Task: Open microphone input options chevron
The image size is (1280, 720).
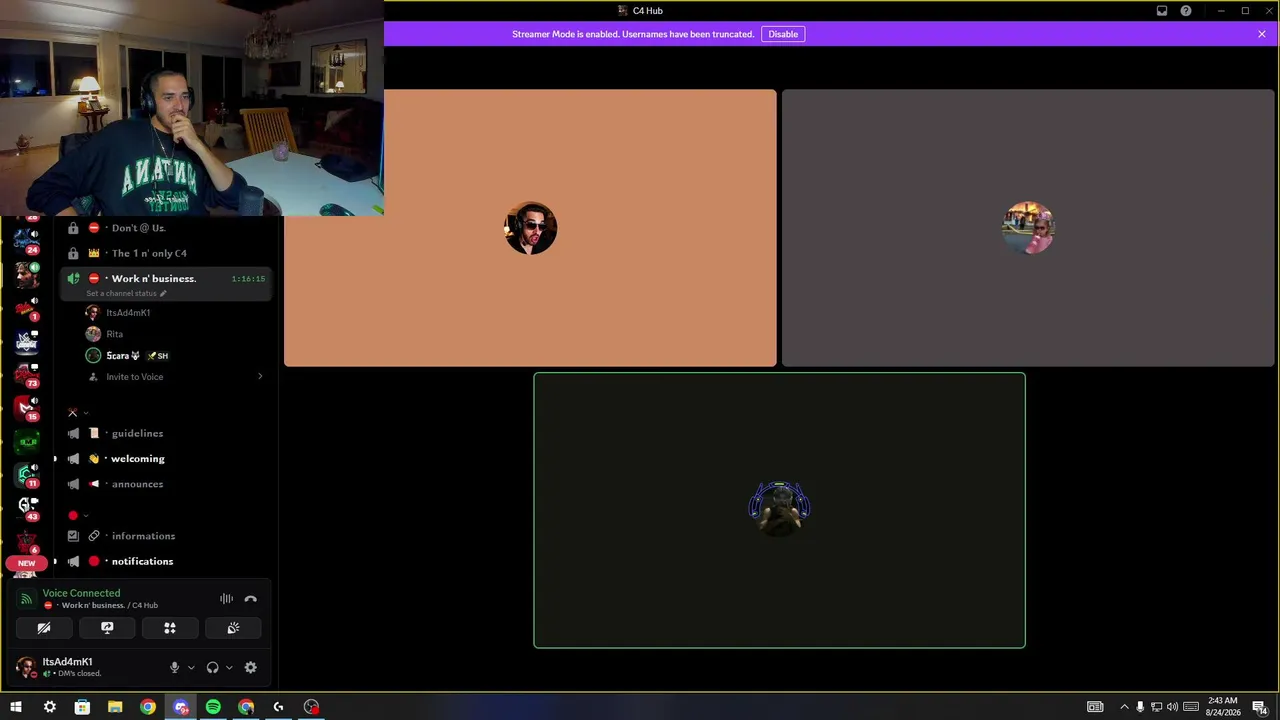Action: pos(191,667)
